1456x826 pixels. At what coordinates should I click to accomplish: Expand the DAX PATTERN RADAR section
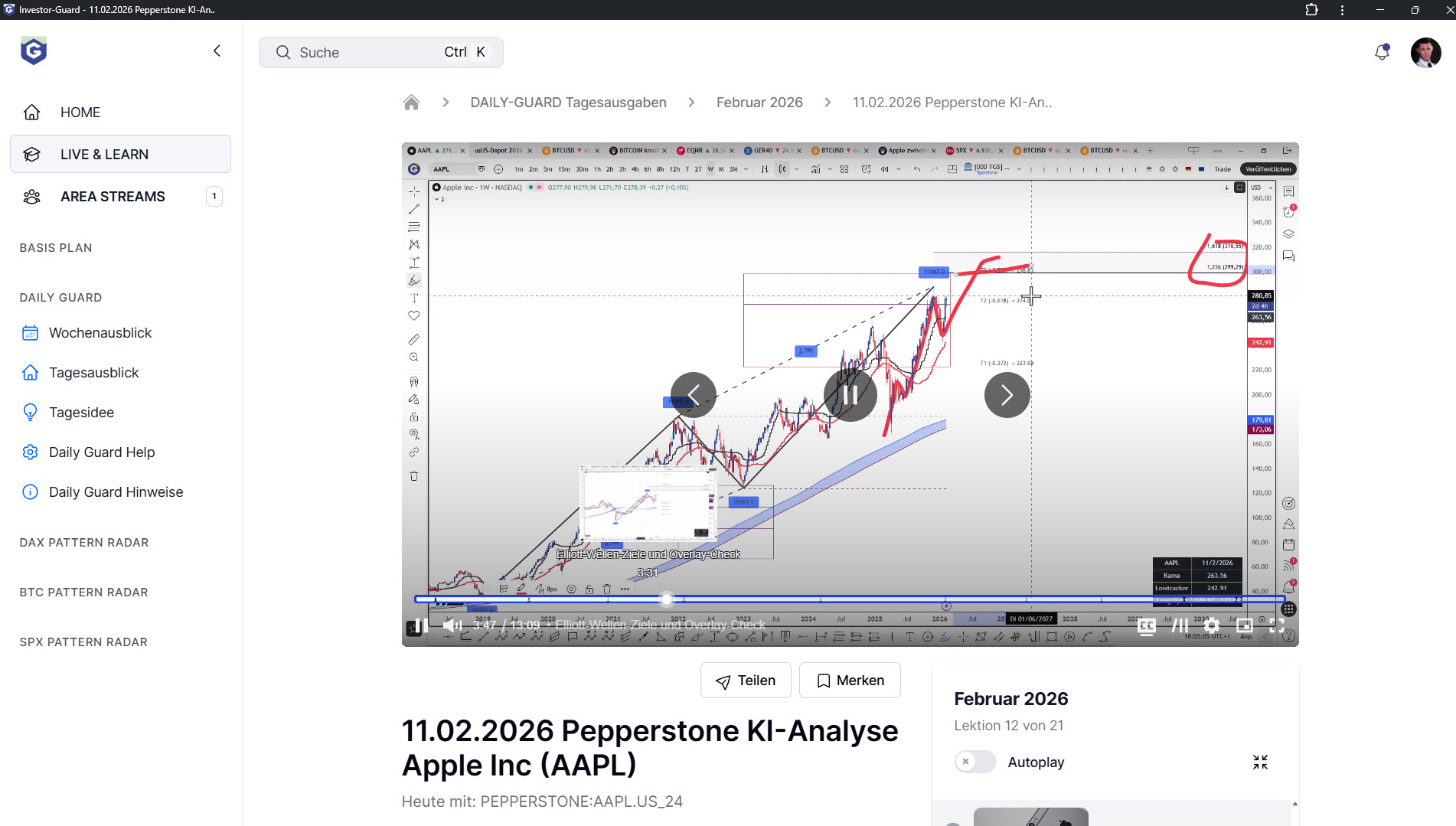(84, 543)
